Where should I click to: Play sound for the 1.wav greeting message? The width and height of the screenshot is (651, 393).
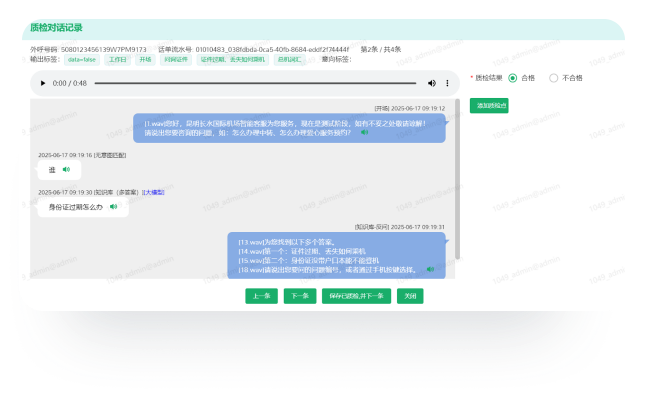click(364, 132)
